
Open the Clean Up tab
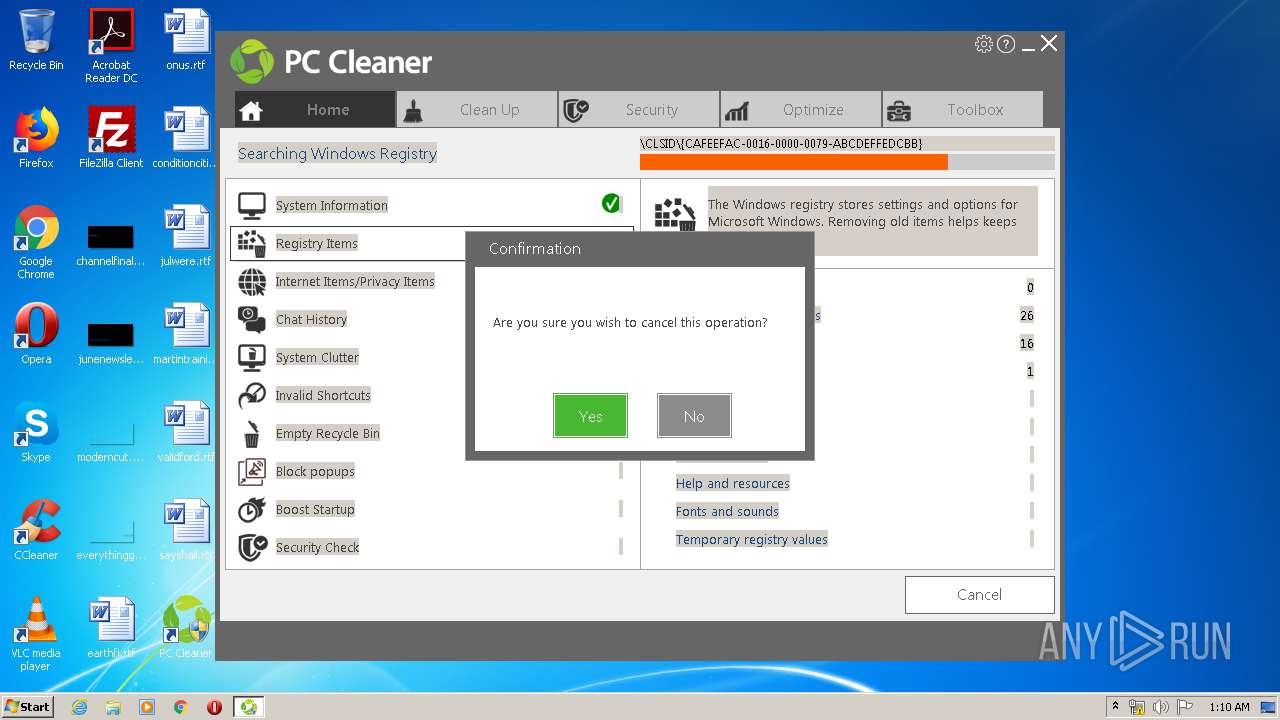click(477, 110)
